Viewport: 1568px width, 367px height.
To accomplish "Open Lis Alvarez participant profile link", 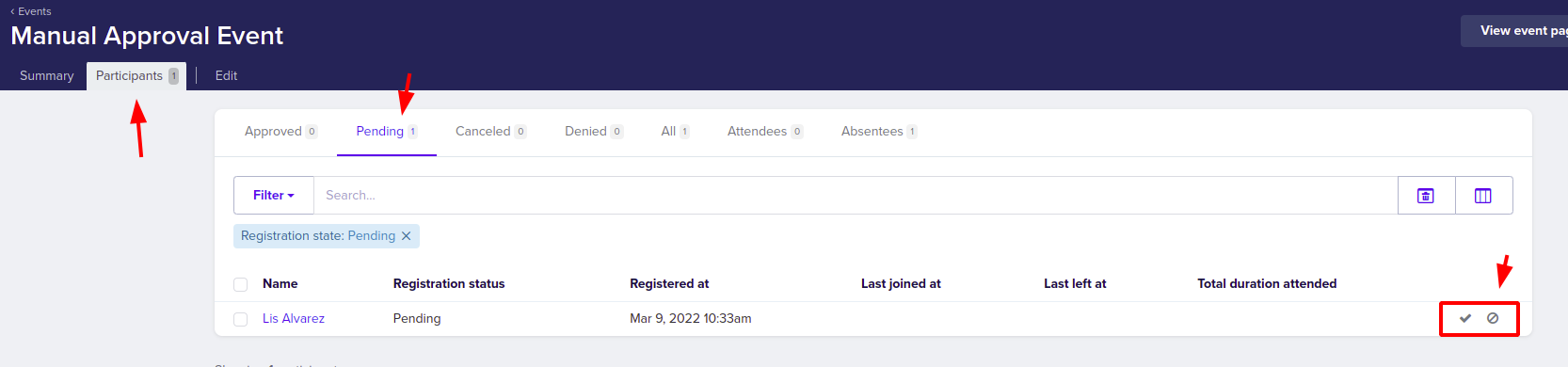I will pyautogui.click(x=294, y=319).
